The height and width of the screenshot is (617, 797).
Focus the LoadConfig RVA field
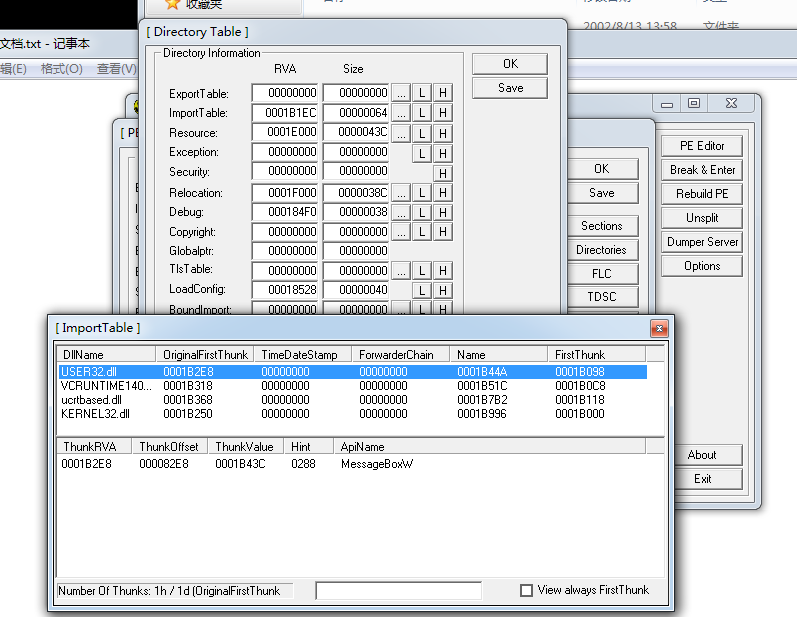pyautogui.click(x=285, y=290)
